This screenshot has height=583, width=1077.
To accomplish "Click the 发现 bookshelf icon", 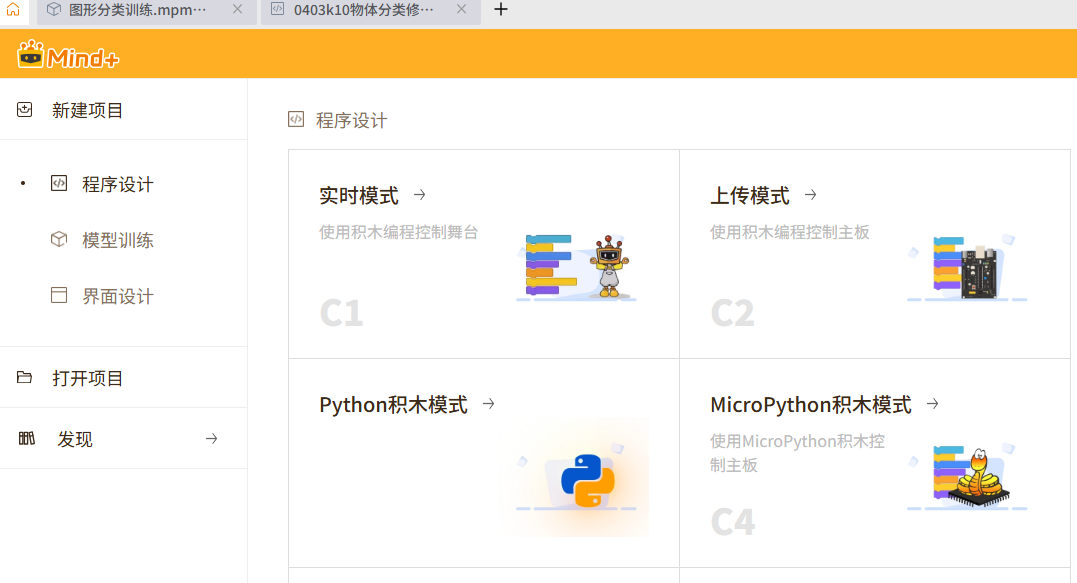I will pyautogui.click(x=27, y=439).
